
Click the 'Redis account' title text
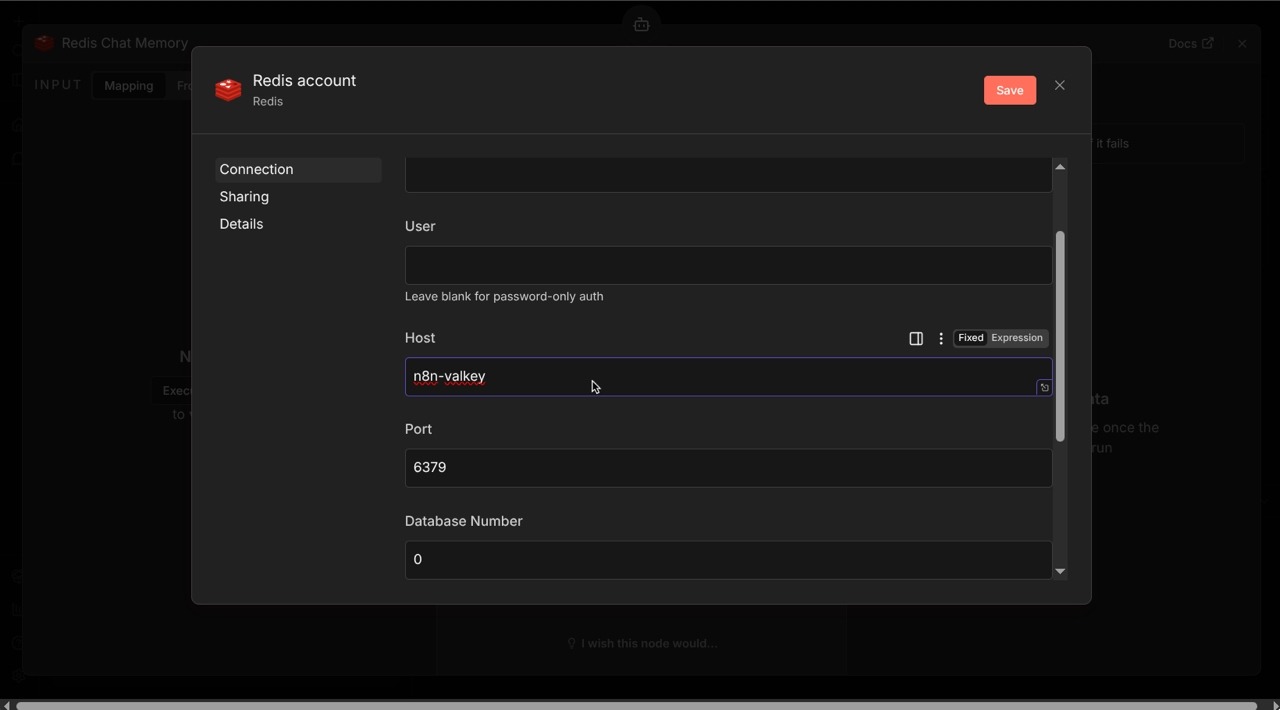point(304,81)
